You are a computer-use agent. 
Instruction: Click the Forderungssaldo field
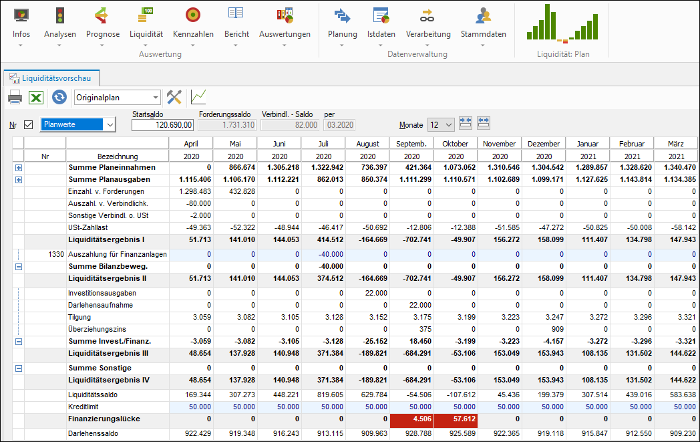(227, 125)
